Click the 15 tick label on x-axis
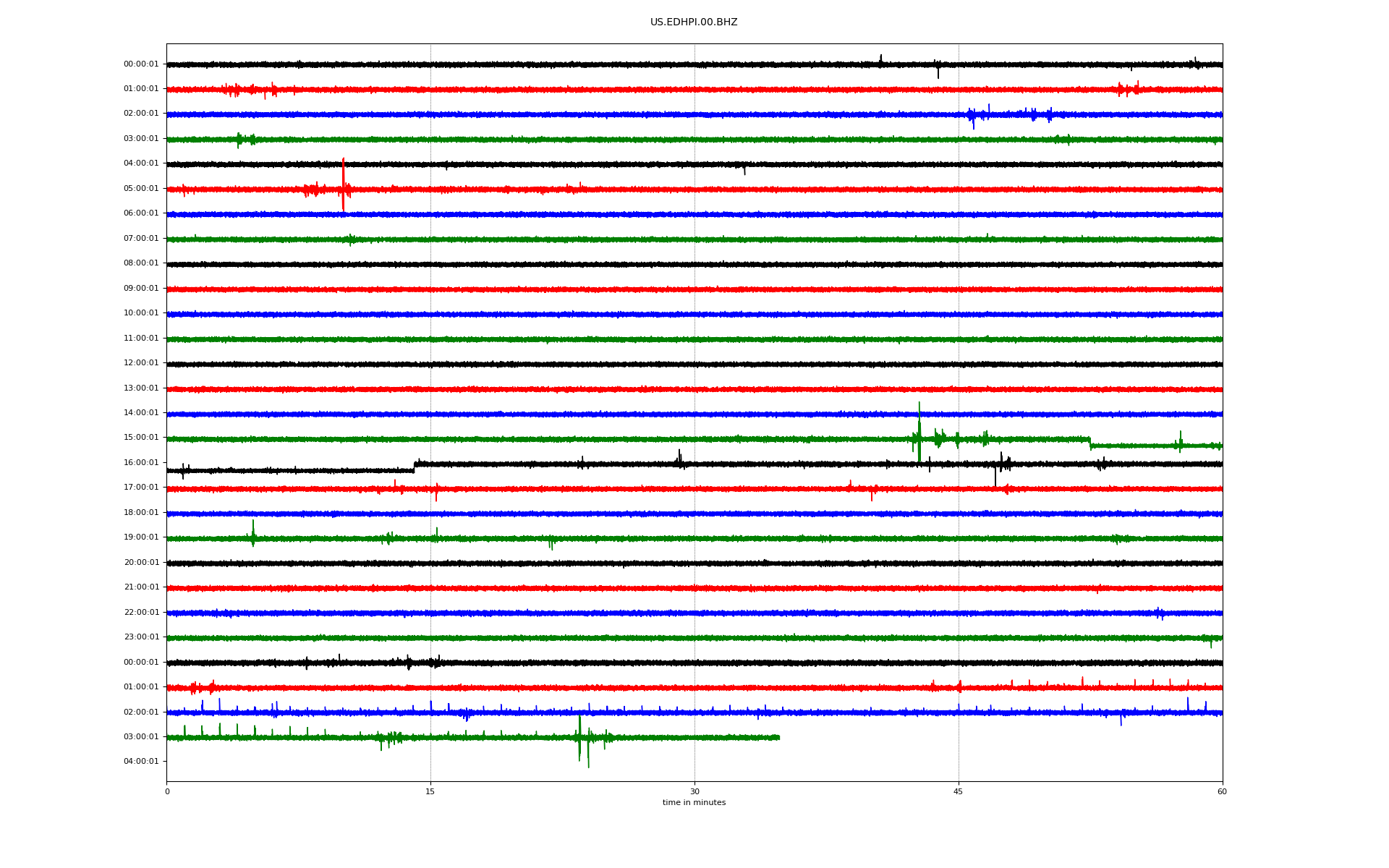1389x868 pixels. pos(430,791)
